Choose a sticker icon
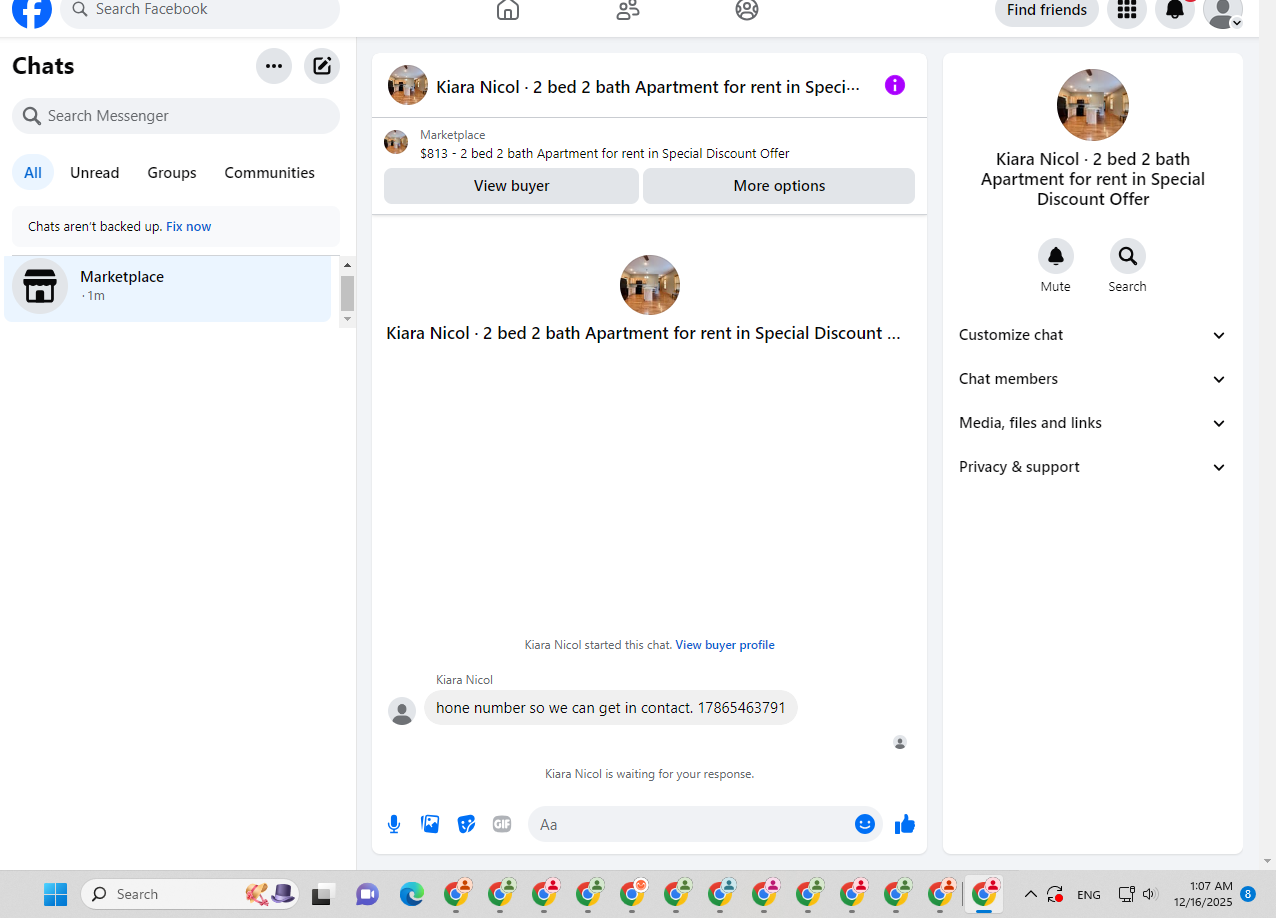1276x918 pixels. coord(466,824)
